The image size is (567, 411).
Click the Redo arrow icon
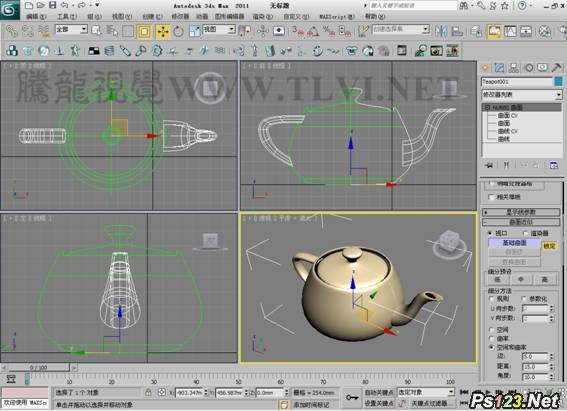(x=81, y=5)
